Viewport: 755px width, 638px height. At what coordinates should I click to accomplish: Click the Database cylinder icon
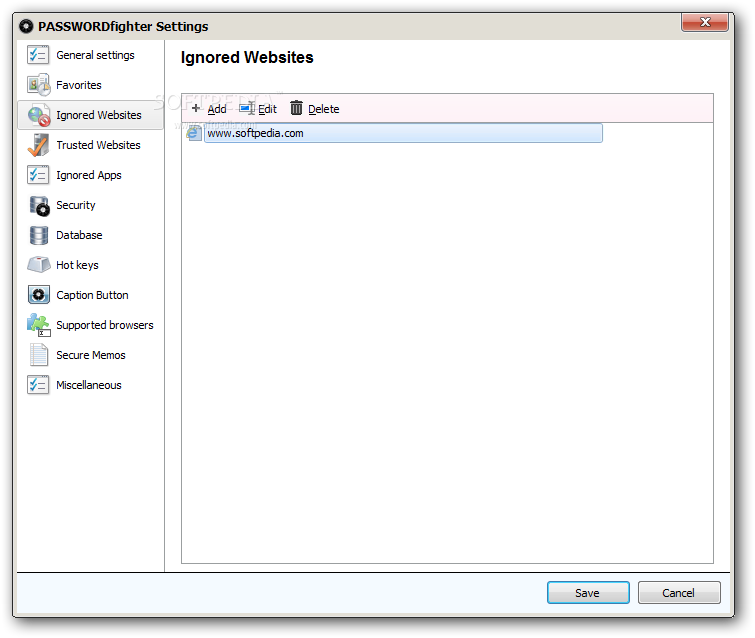coord(39,235)
